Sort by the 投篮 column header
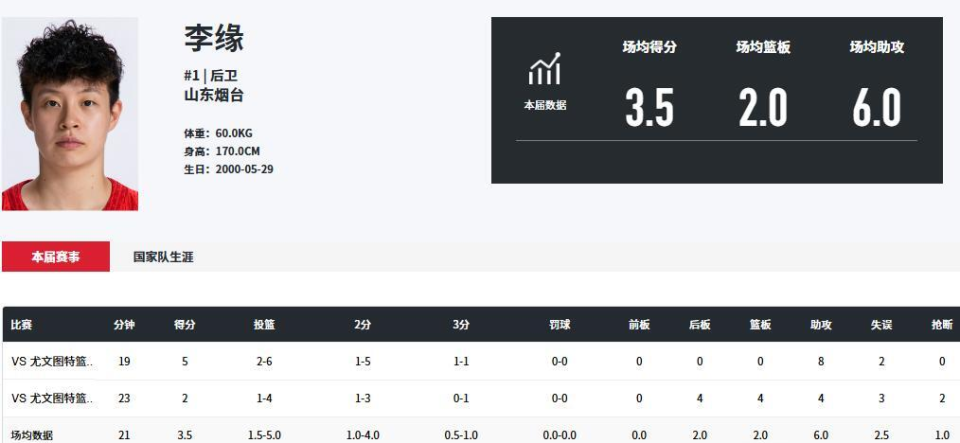960x443 pixels. click(x=264, y=324)
